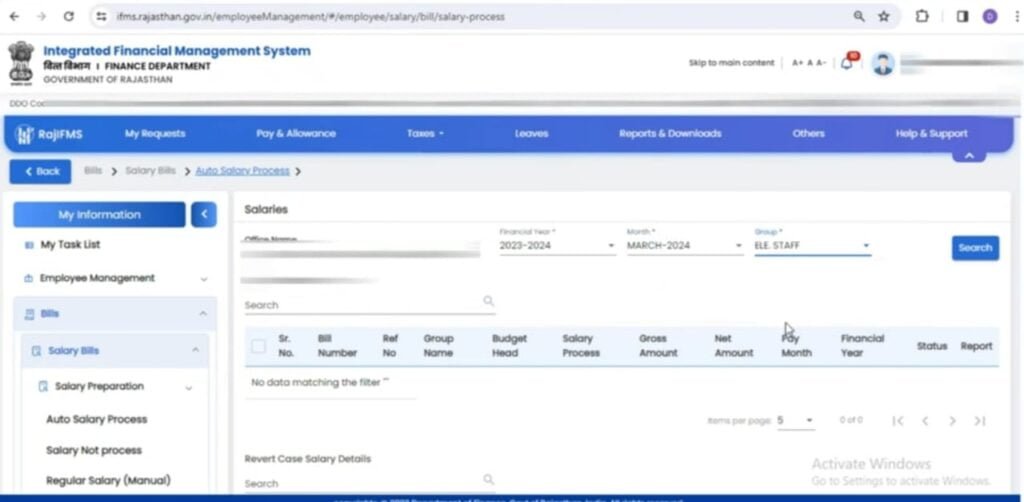Viewport: 1024px width, 502px height.
Task: Open the Financial Year dropdown
Action: pos(557,245)
